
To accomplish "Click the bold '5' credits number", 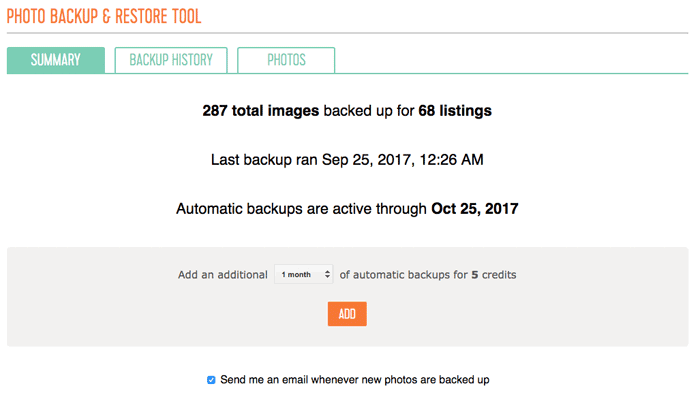I will [x=475, y=275].
